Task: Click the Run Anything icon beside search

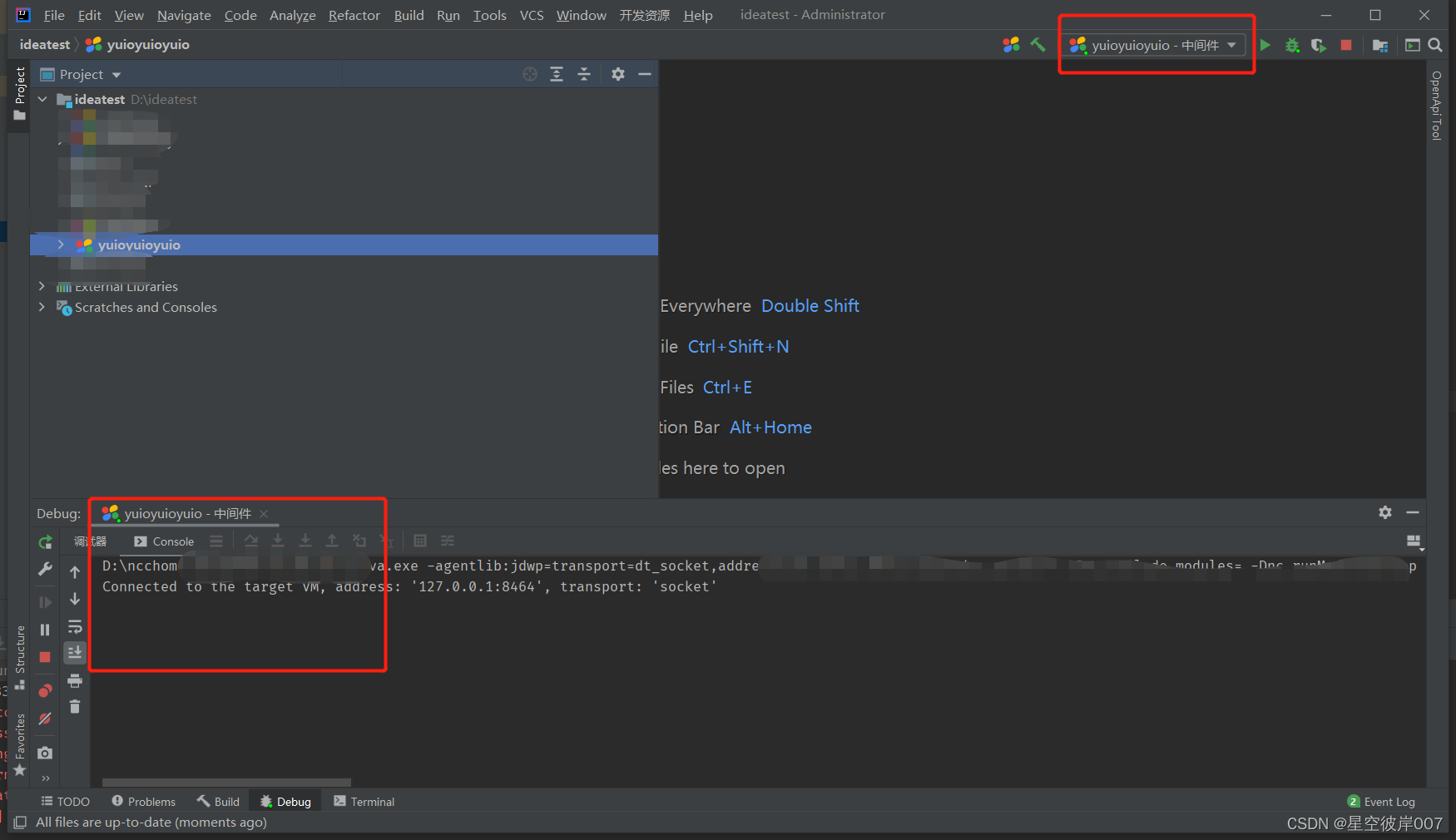Action: (x=1413, y=45)
